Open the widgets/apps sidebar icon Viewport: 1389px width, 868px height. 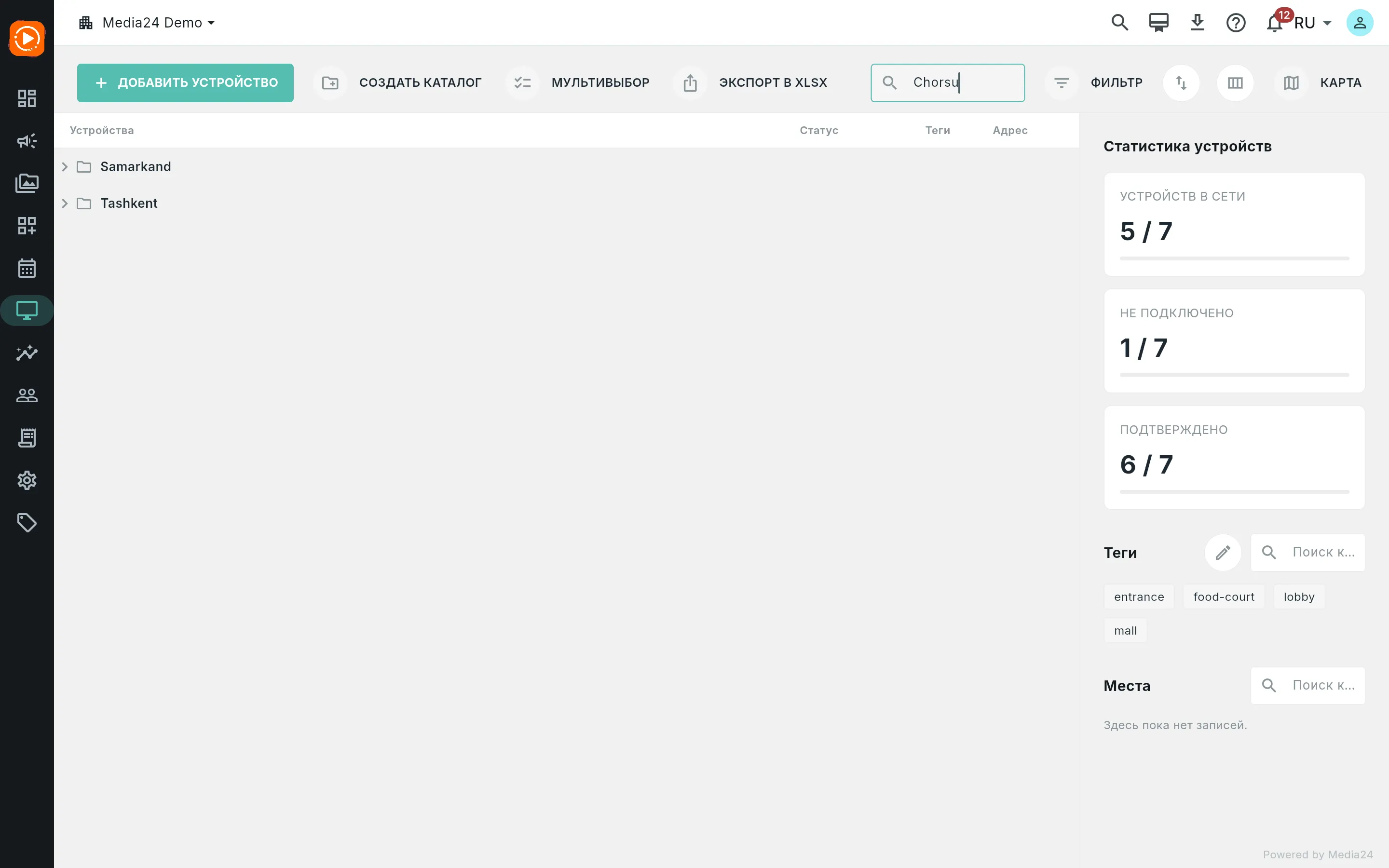pos(27,226)
